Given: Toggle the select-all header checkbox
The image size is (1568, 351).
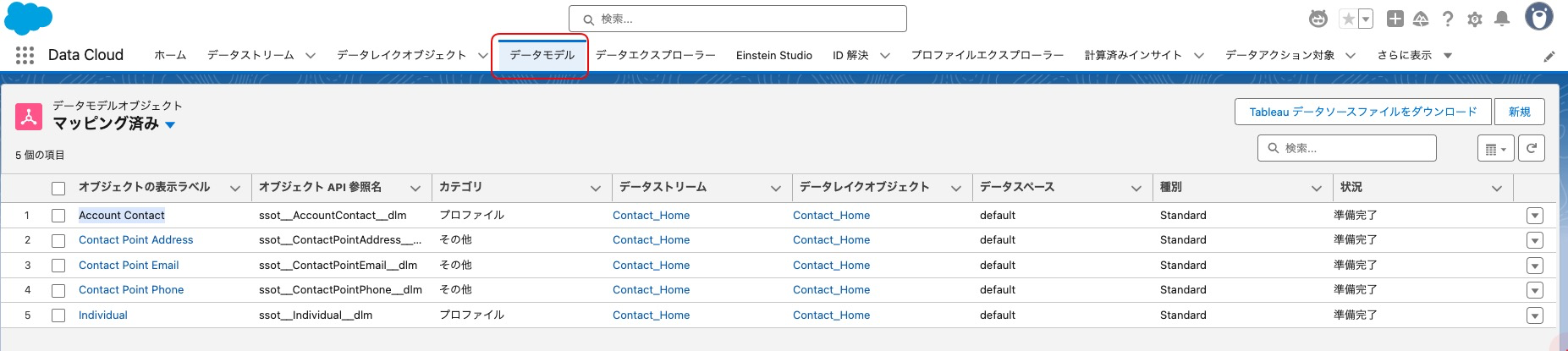Looking at the screenshot, I should [x=58, y=188].
